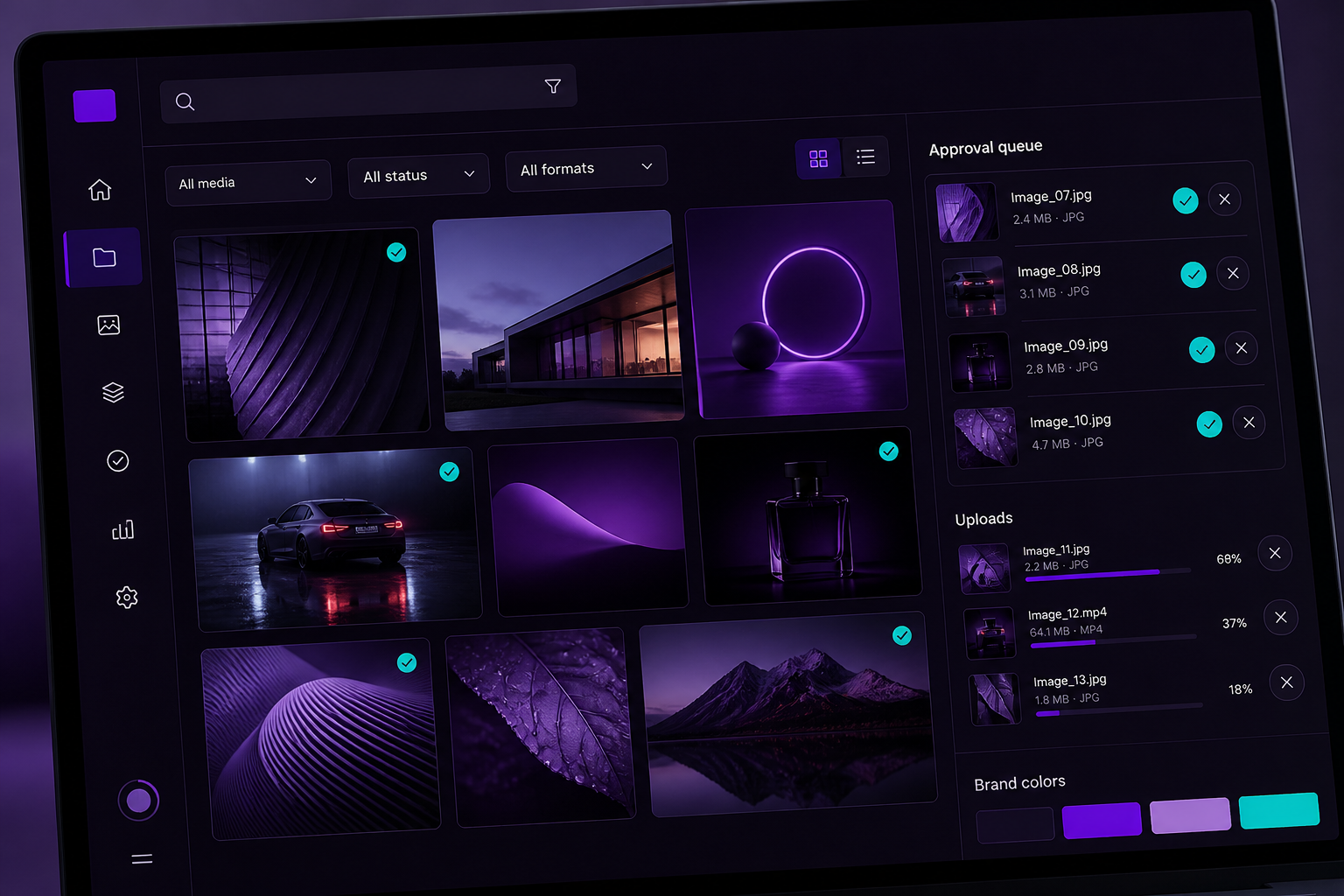The height and width of the screenshot is (896, 1344).
Task: Pick the teal brand color swatch
Action: point(1279,810)
